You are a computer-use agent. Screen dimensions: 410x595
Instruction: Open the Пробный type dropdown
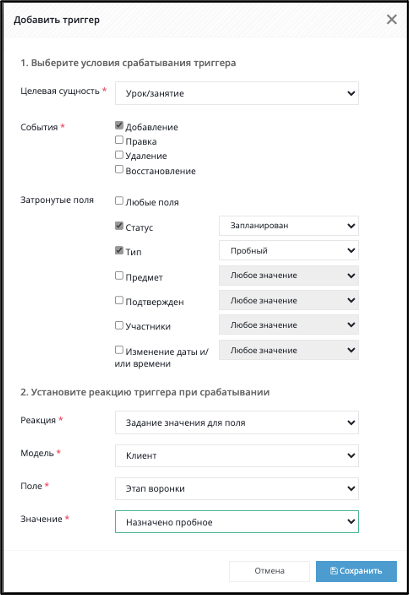289,250
